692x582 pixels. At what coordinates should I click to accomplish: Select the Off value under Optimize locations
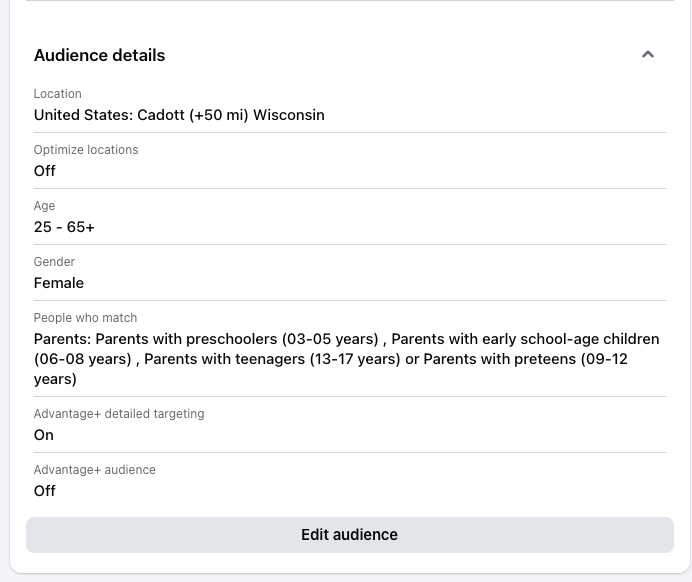[45, 171]
